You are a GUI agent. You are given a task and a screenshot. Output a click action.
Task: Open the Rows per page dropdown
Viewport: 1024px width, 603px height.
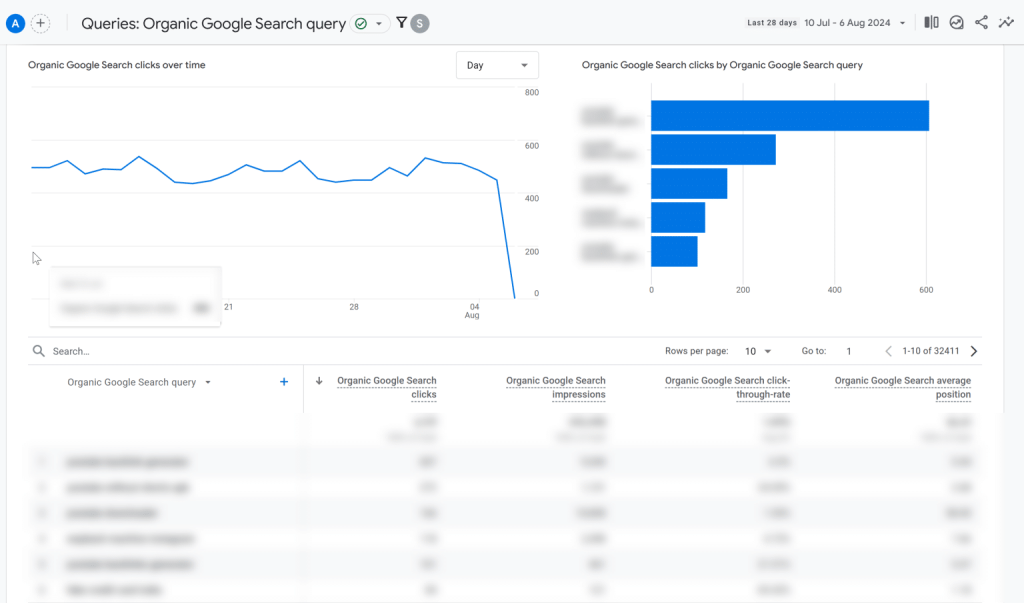(x=757, y=351)
